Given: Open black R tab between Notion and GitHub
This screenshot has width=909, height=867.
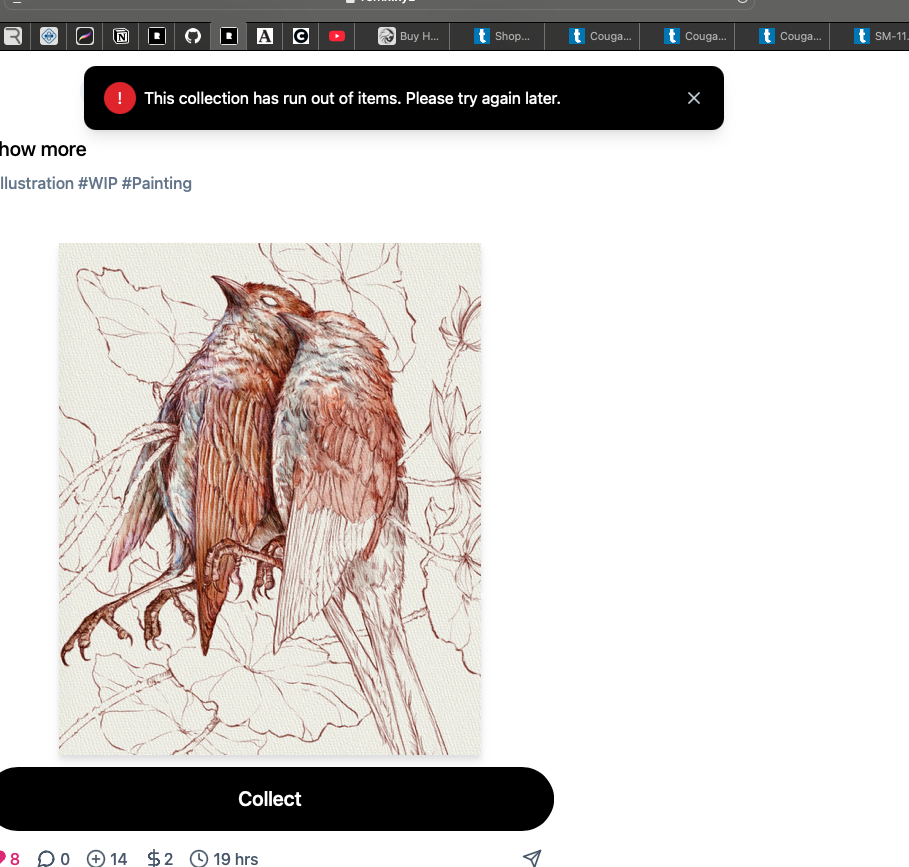Looking at the screenshot, I should [x=157, y=36].
